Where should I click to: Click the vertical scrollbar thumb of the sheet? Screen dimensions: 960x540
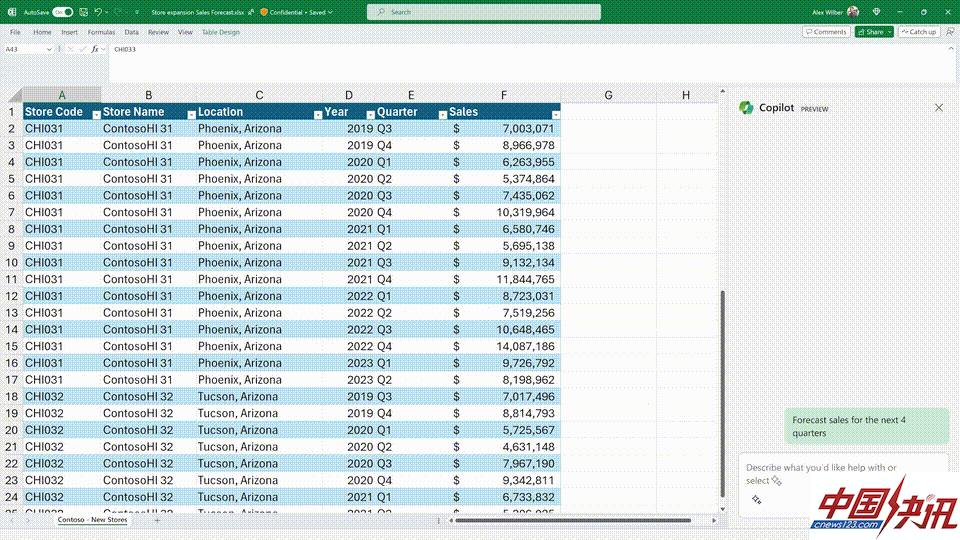pos(722,392)
